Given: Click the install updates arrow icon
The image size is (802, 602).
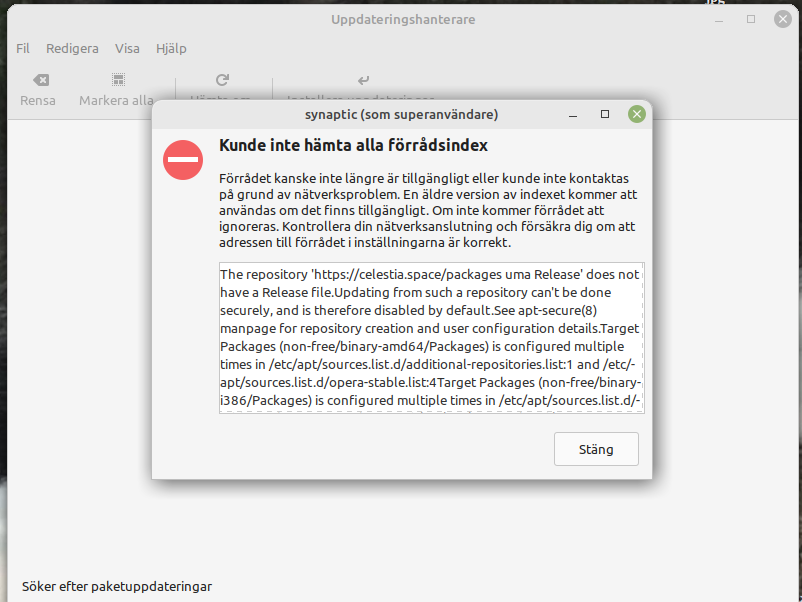Looking at the screenshot, I should (363, 80).
